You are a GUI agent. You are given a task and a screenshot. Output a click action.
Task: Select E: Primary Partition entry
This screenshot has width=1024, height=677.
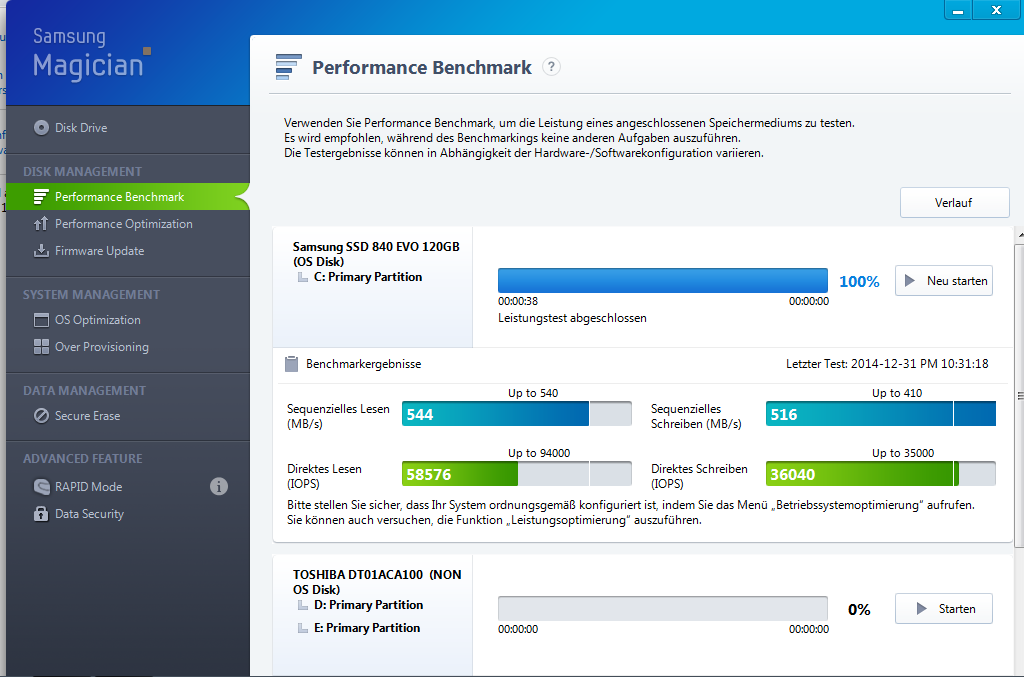367,628
